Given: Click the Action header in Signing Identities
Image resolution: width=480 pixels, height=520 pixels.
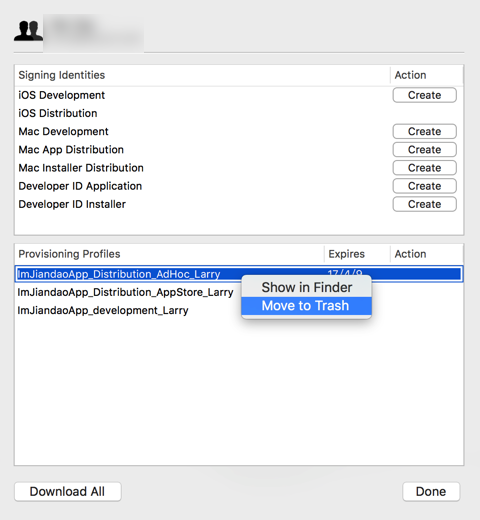Looking at the screenshot, I should pyautogui.click(x=427, y=75).
